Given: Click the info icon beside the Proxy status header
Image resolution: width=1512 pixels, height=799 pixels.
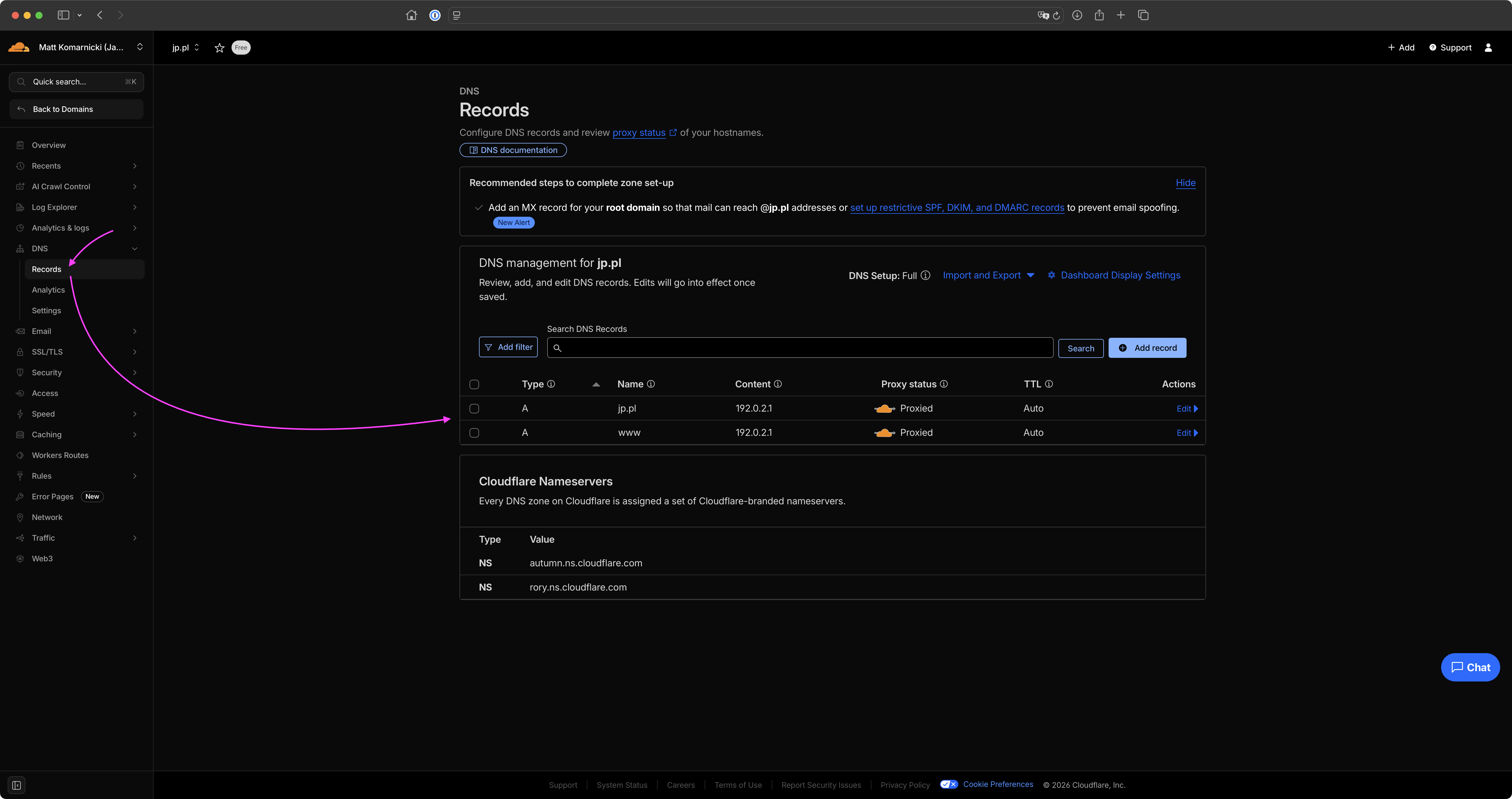Looking at the screenshot, I should pos(944,384).
